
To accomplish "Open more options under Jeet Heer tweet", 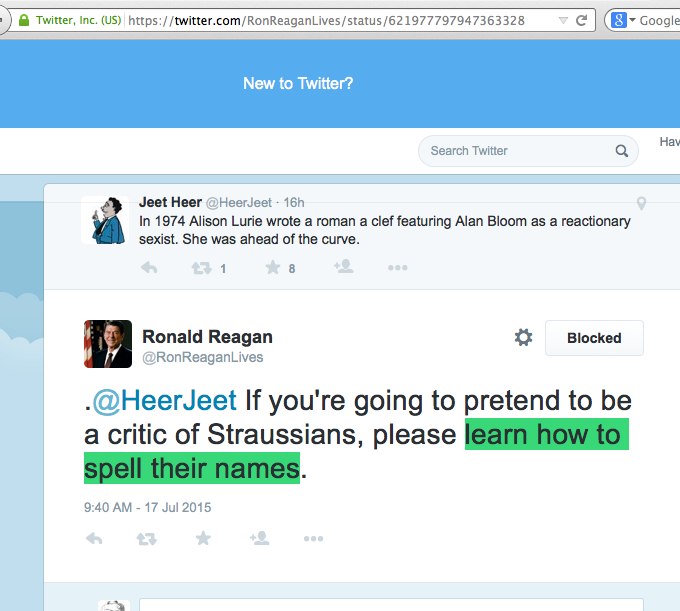I will pos(398,268).
